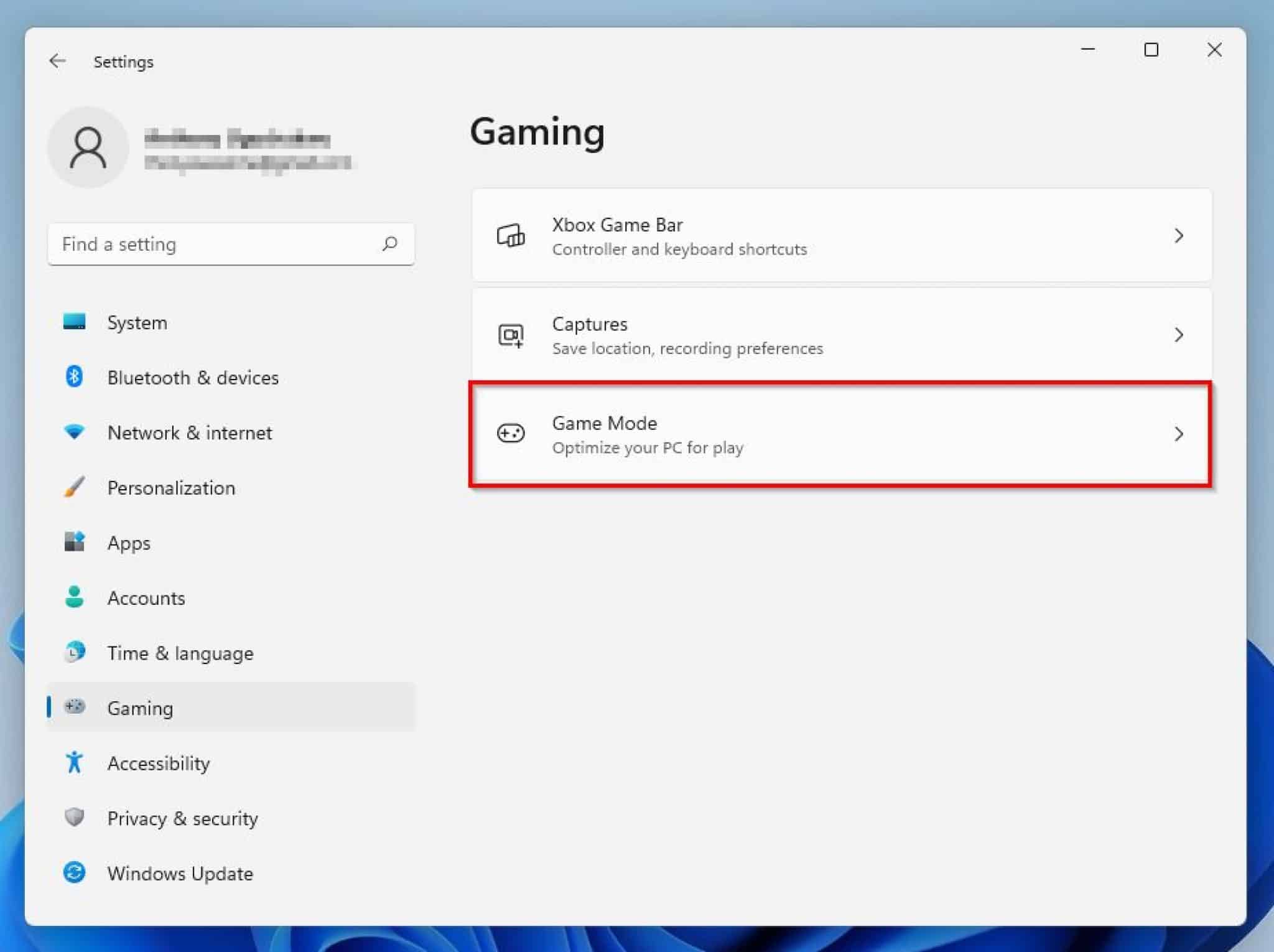Open Accessibility settings

pos(231,763)
